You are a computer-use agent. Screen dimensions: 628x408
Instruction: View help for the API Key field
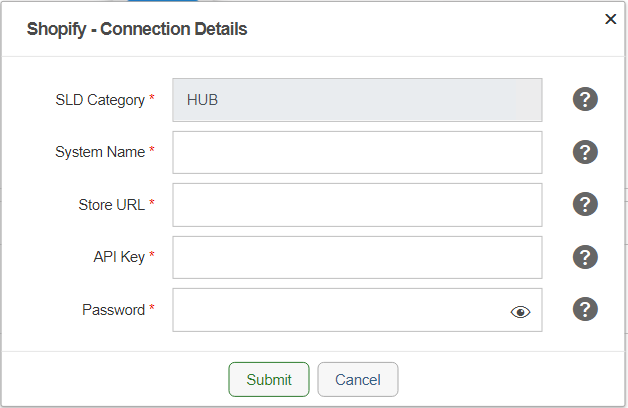pyautogui.click(x=585, y=257)
